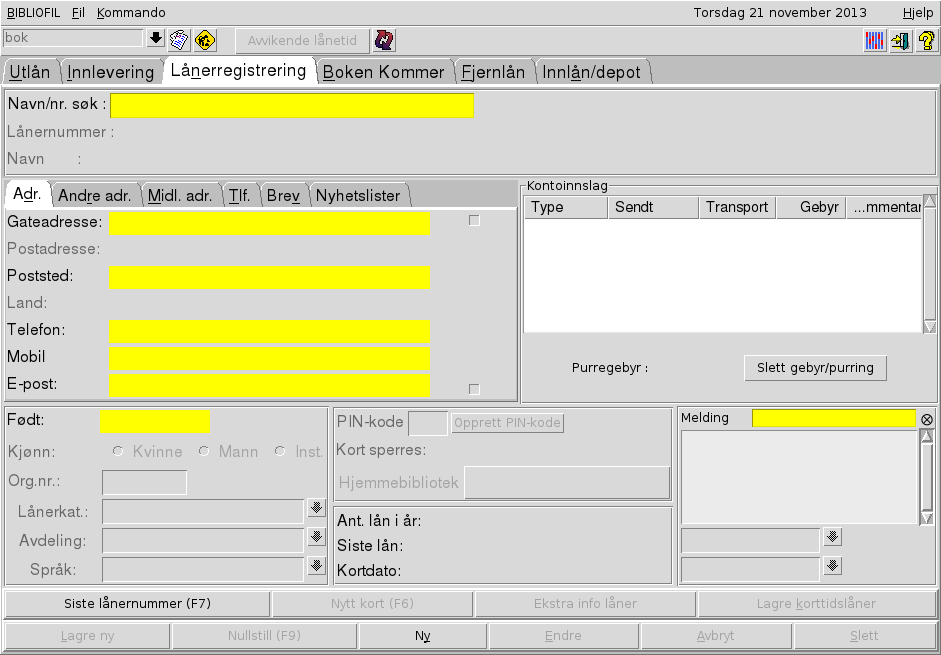Screen dimensions: 941x655
Task: Click the blue and red bookshelf icon
Action: click(875, 41)
